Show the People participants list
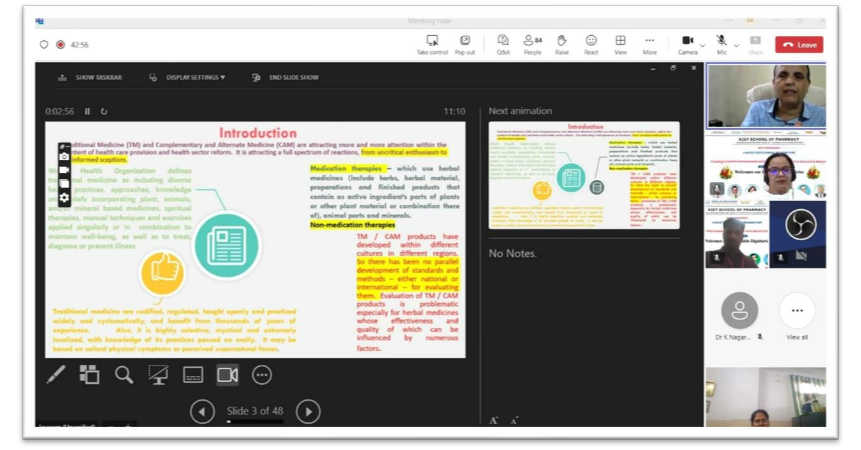Viewport: 861px width, 450px height. click(533, 44)
